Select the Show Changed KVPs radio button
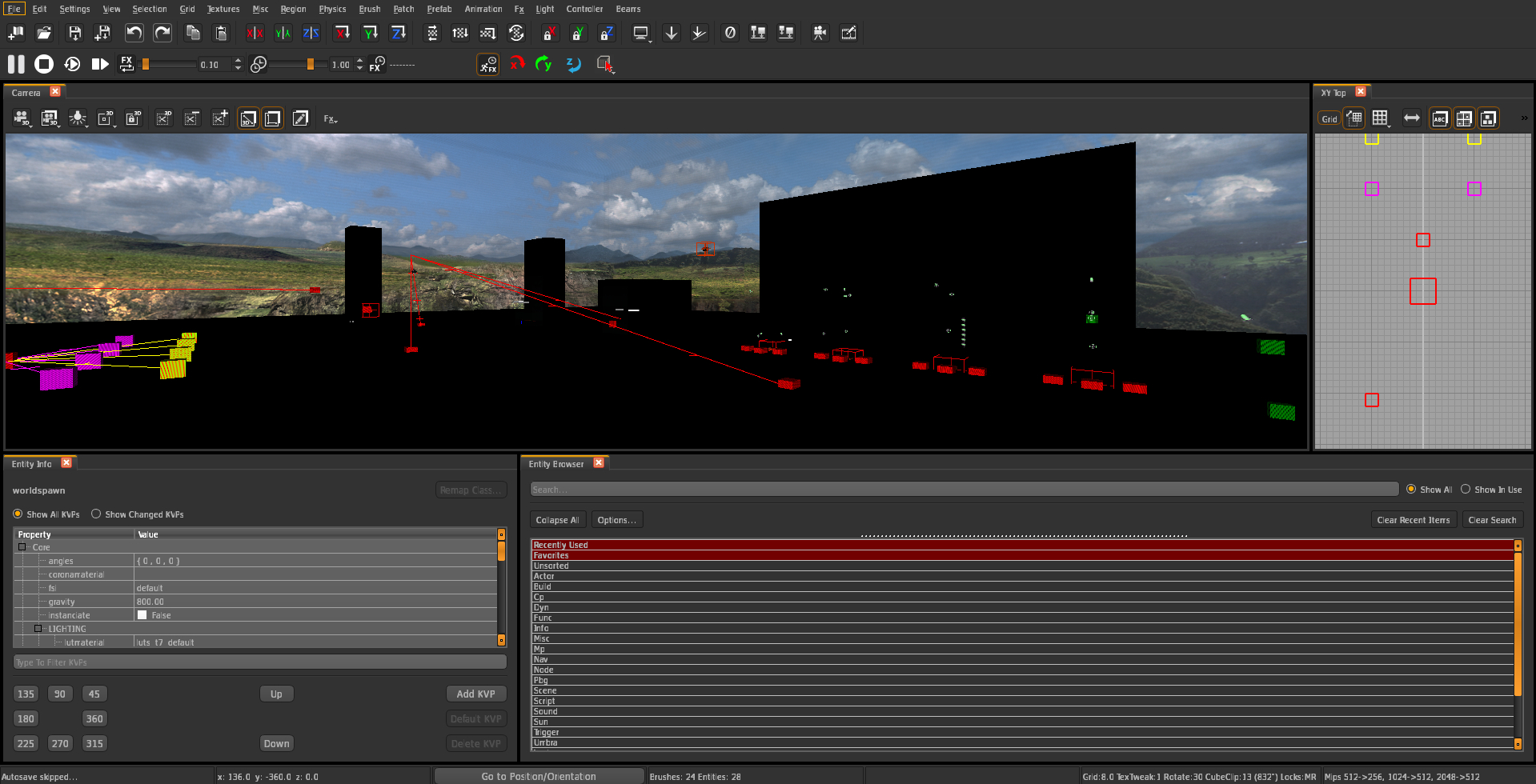1536x784 pixels. tap(96, 514)
